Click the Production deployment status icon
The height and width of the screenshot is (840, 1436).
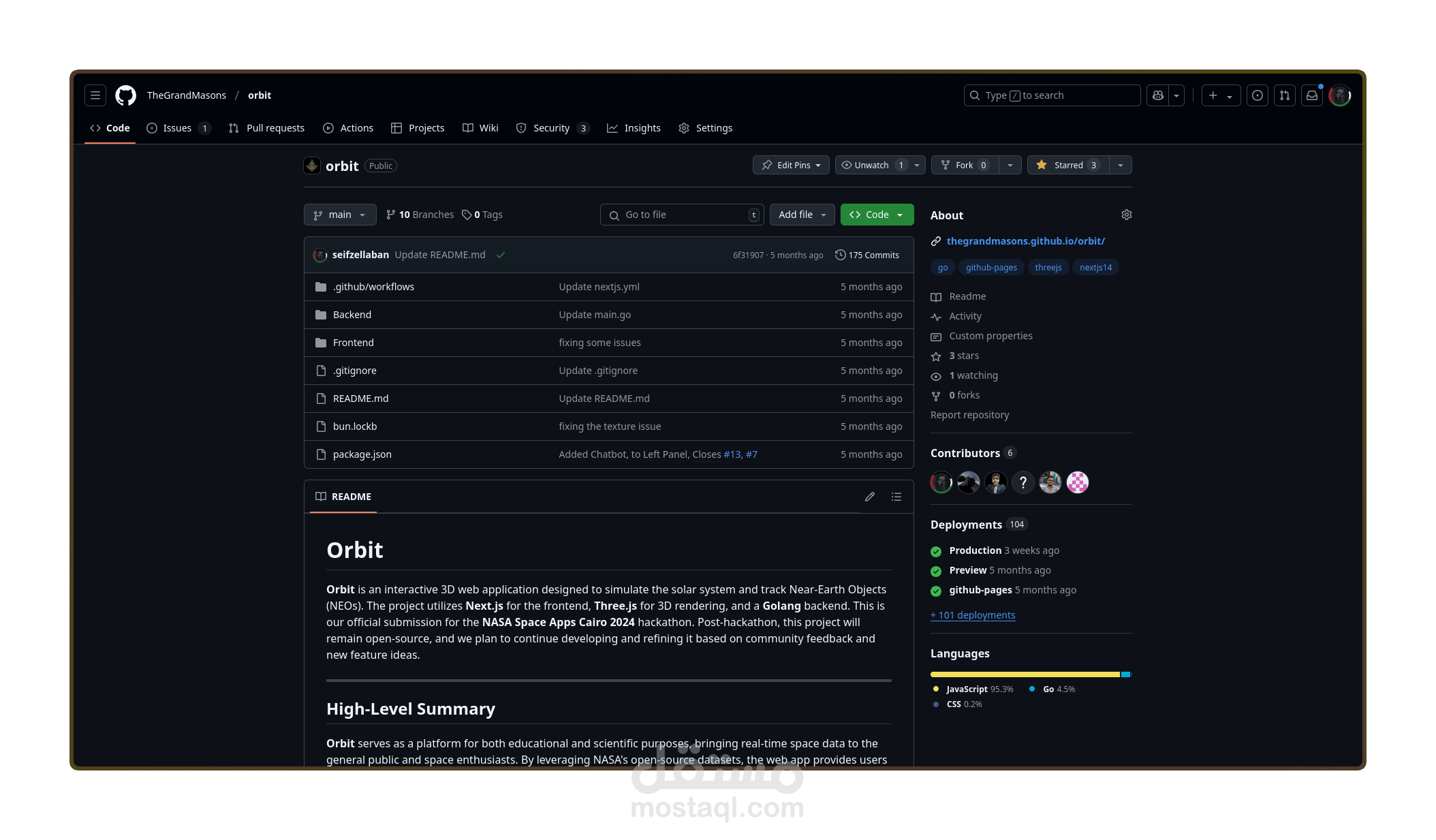click(x=936, y=551)
